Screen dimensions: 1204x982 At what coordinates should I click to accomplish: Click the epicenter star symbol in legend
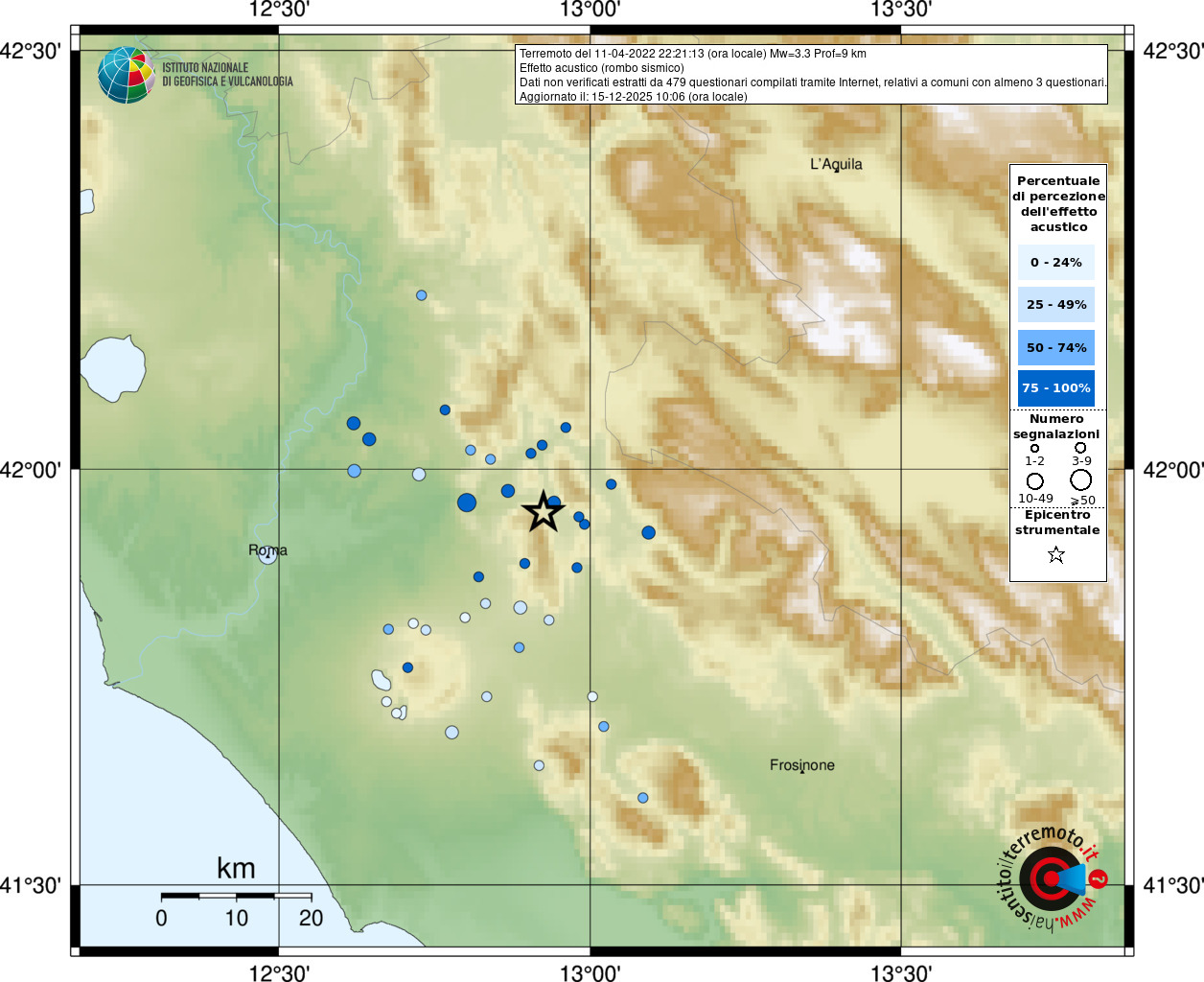(x=1056, y=554)
